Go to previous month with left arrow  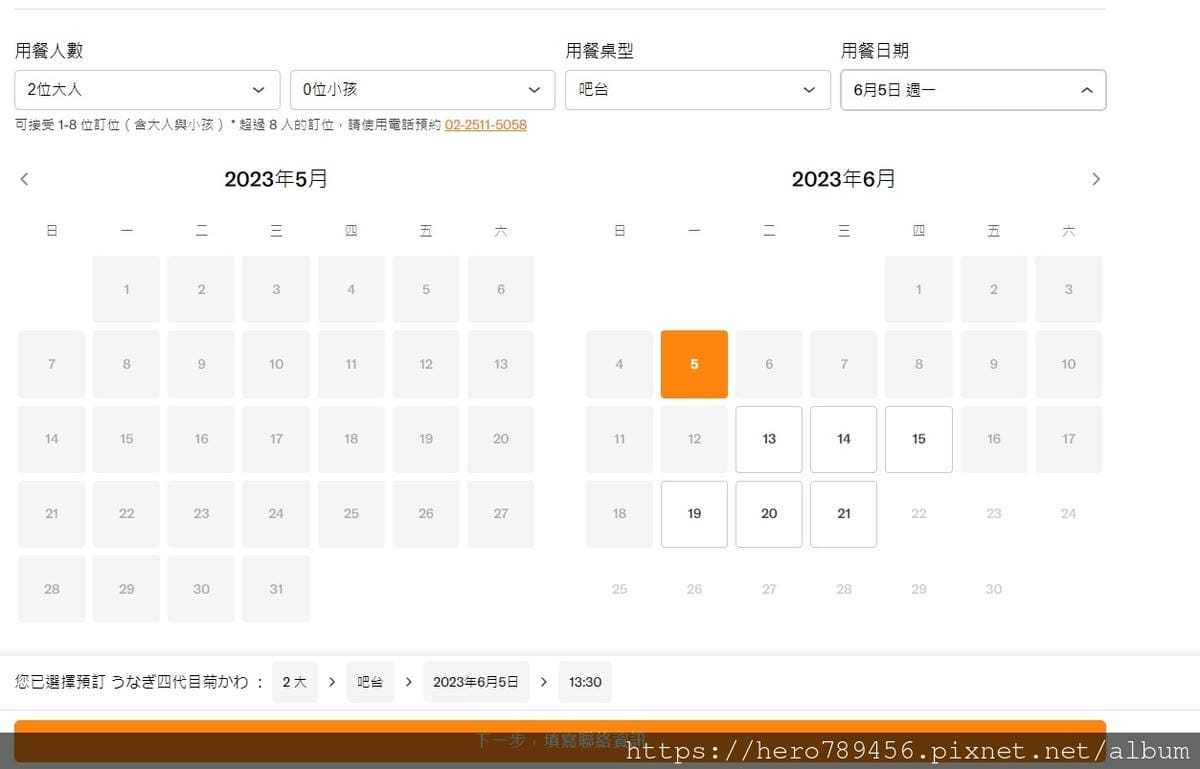25,179
